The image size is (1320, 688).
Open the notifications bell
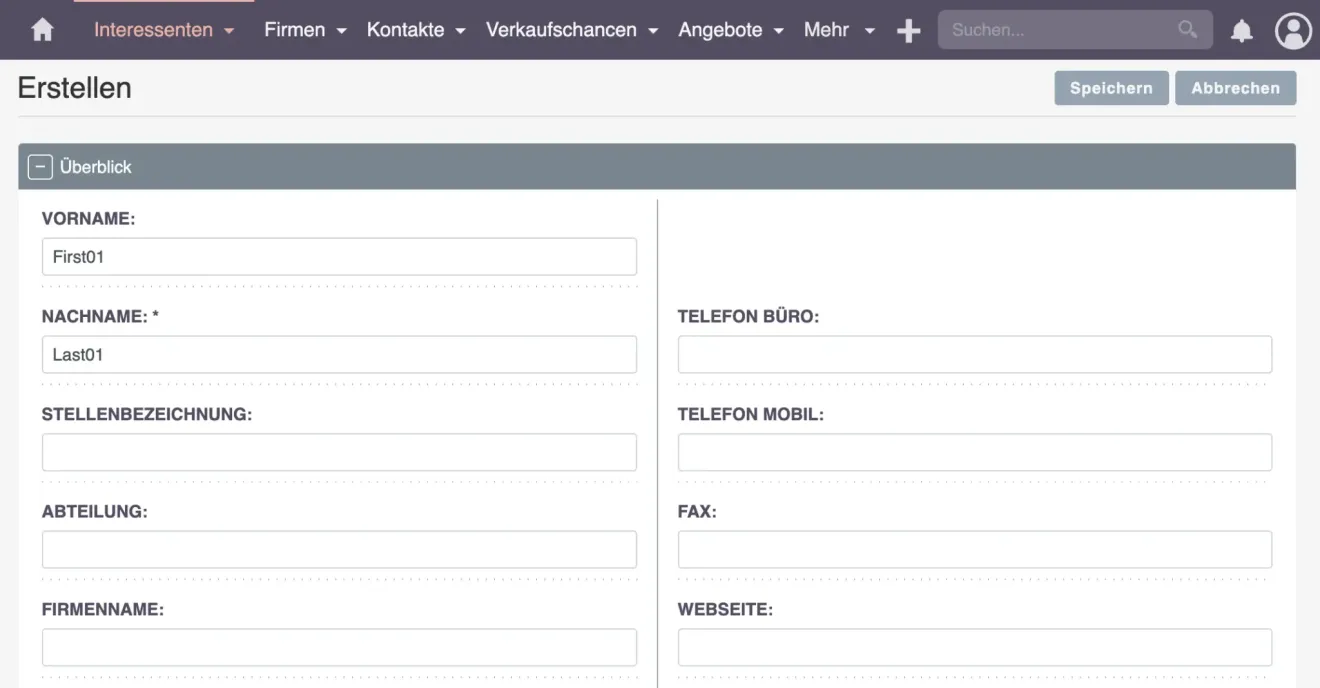[1241, 29]
